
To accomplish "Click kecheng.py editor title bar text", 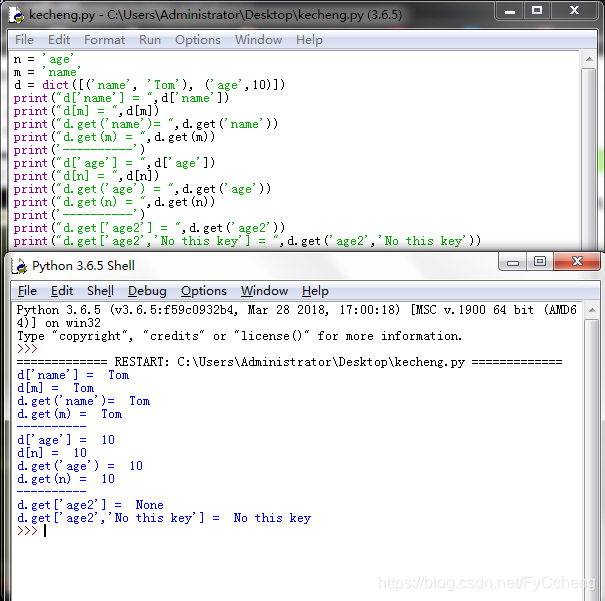I will (x=215, y=15).
